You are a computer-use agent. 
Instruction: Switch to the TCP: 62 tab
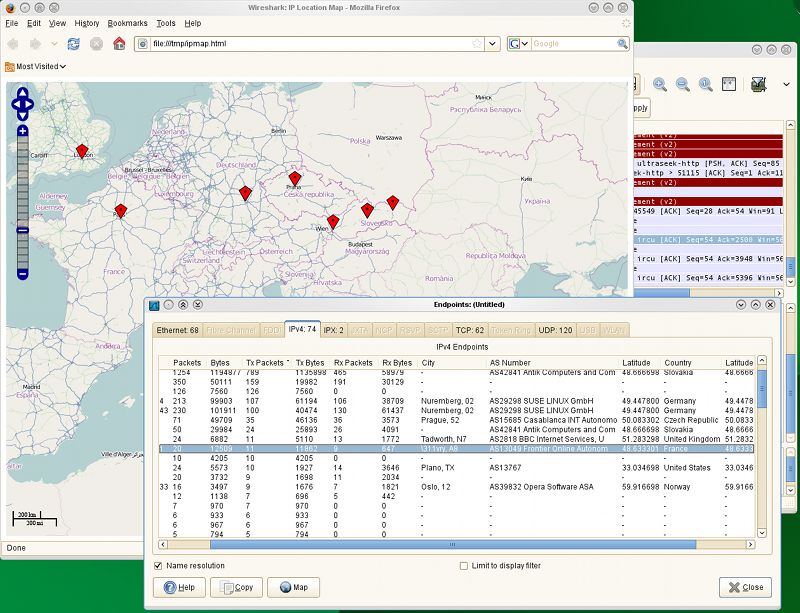[469, 331]
